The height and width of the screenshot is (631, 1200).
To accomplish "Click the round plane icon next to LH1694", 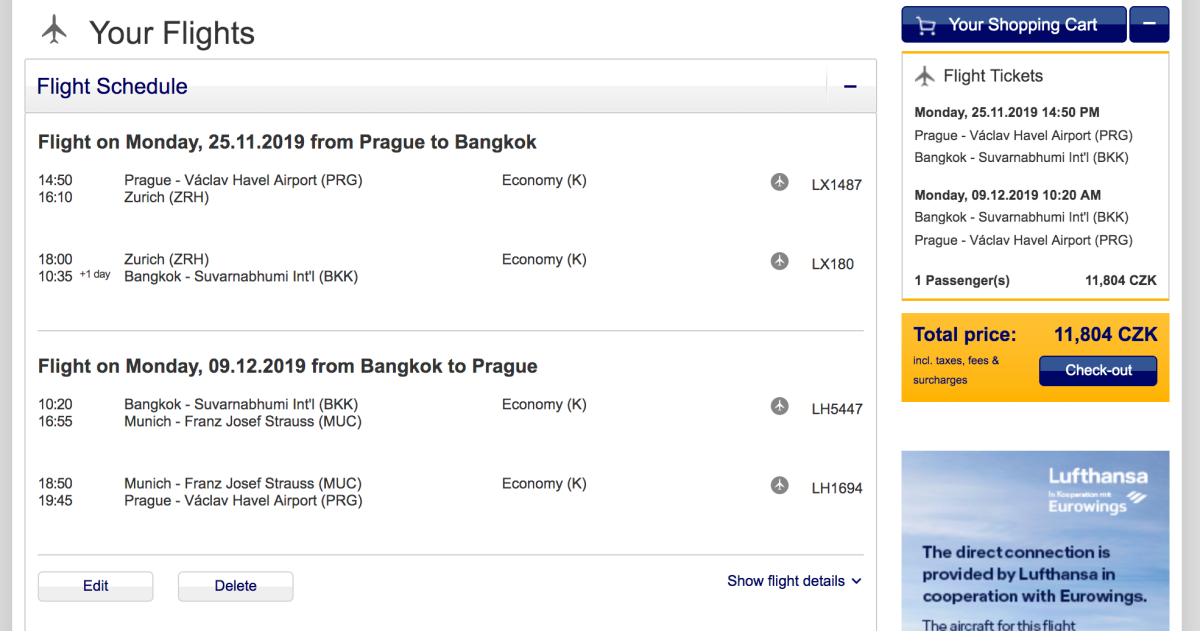I will coord(780,485).
